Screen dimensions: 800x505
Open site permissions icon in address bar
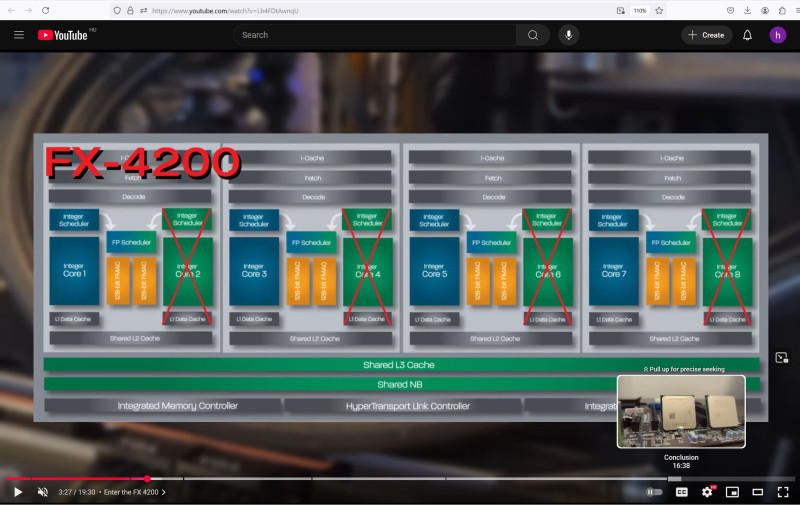point(143,10)
